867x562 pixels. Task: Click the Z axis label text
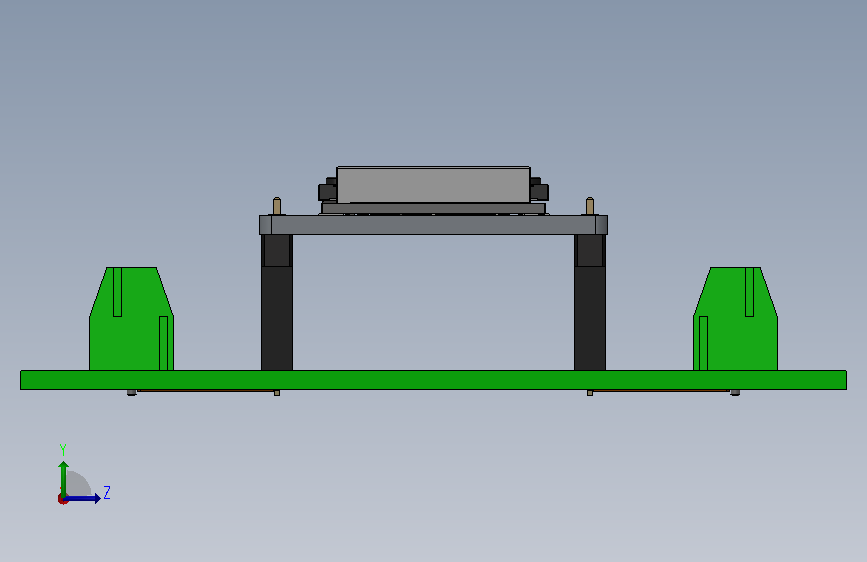(x=107, y=492)
